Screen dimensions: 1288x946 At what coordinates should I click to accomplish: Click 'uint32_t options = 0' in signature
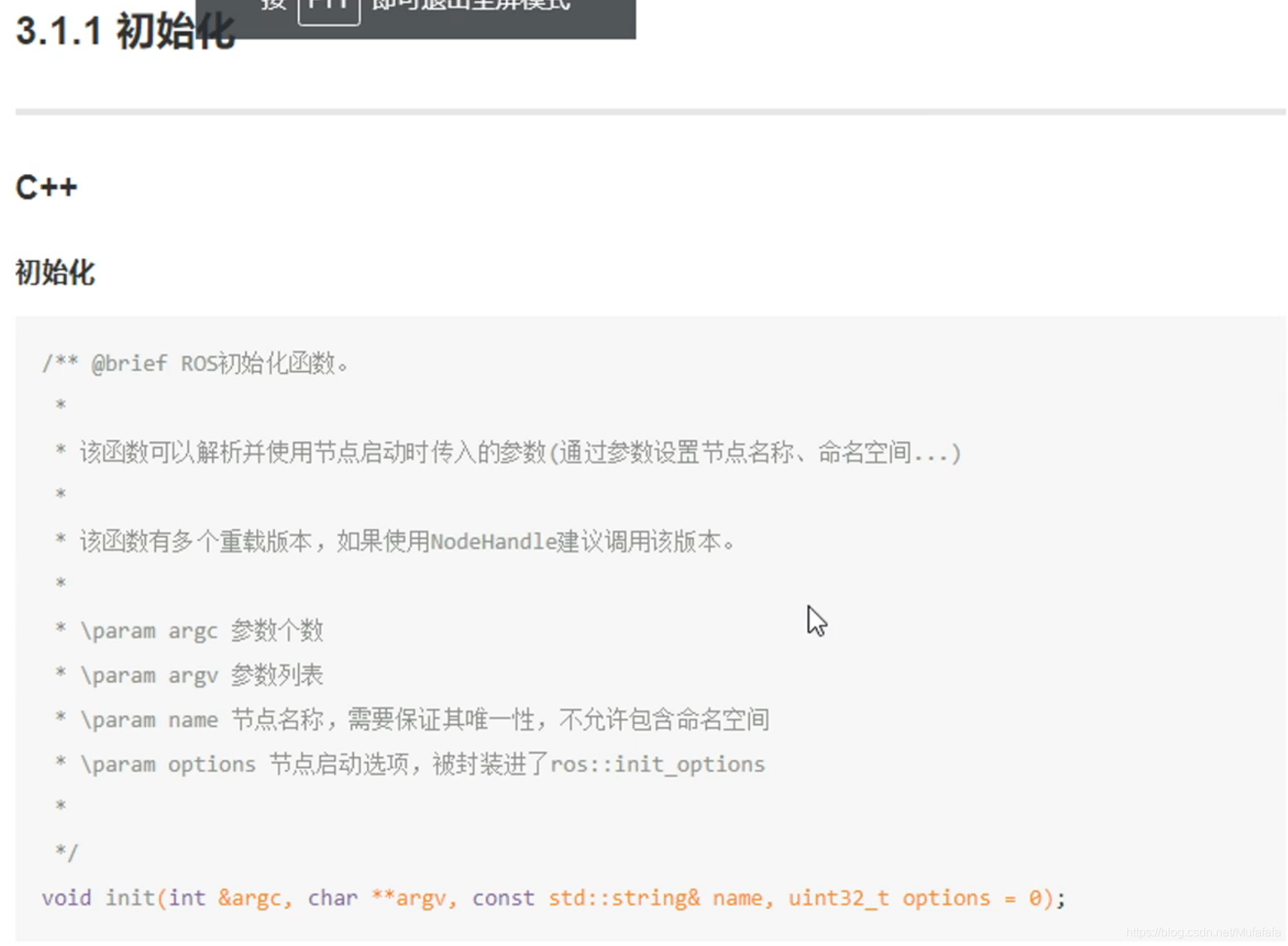(x=915, y=897)
